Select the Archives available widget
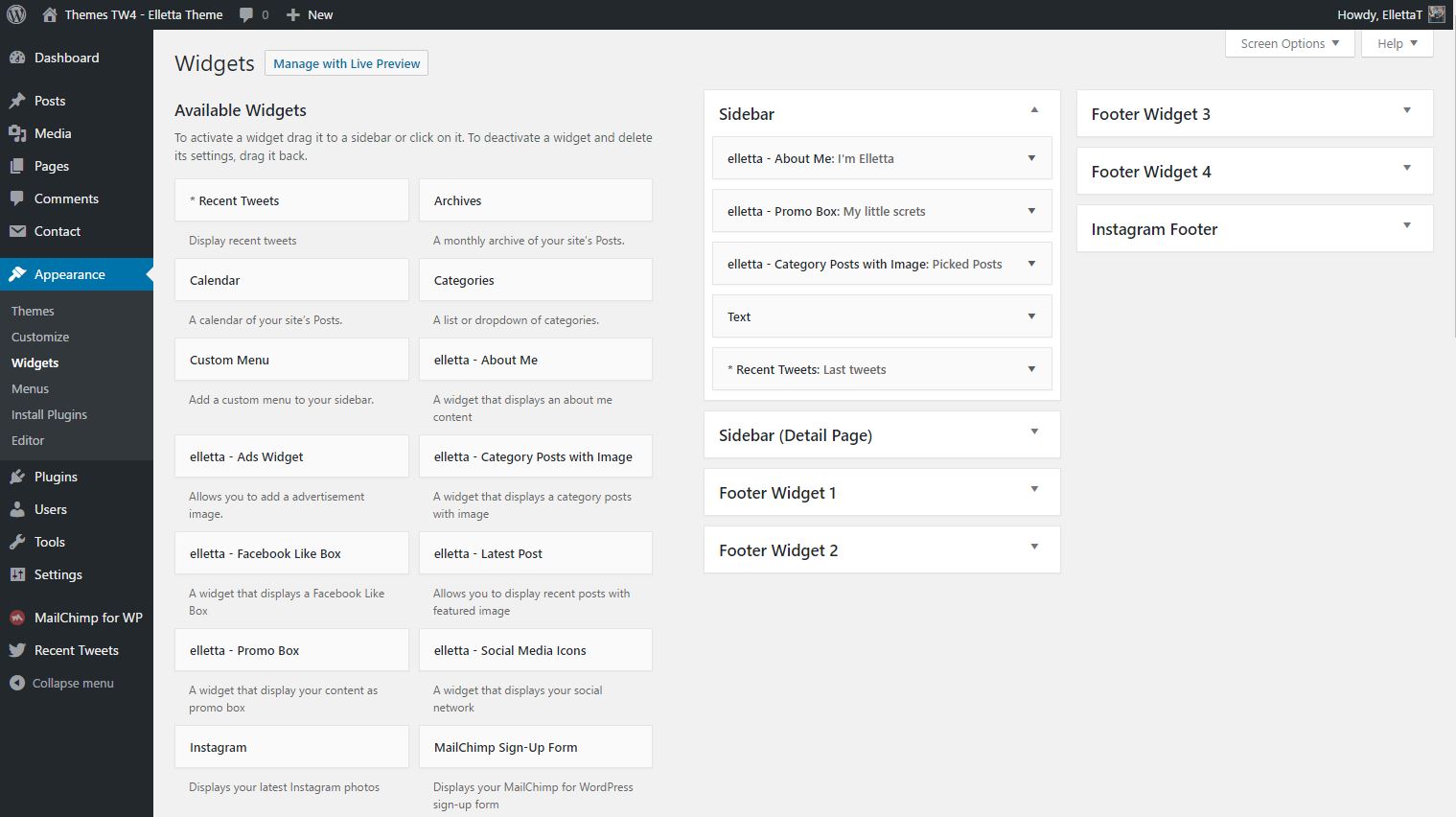Screen dimensions: 1456x817 pos(536,200)
